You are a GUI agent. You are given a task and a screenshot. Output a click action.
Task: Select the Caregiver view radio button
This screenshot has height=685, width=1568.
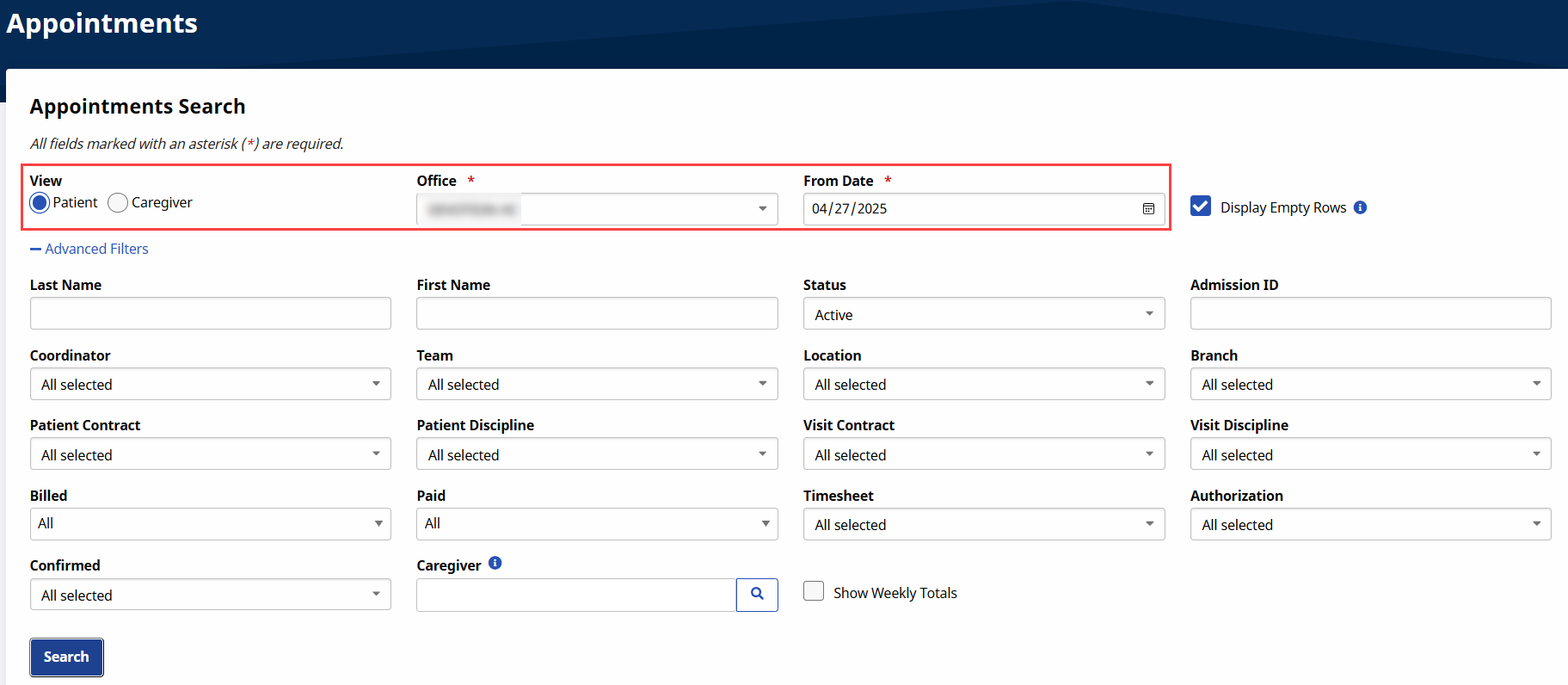pyautogui.click(x=118, y=203)
